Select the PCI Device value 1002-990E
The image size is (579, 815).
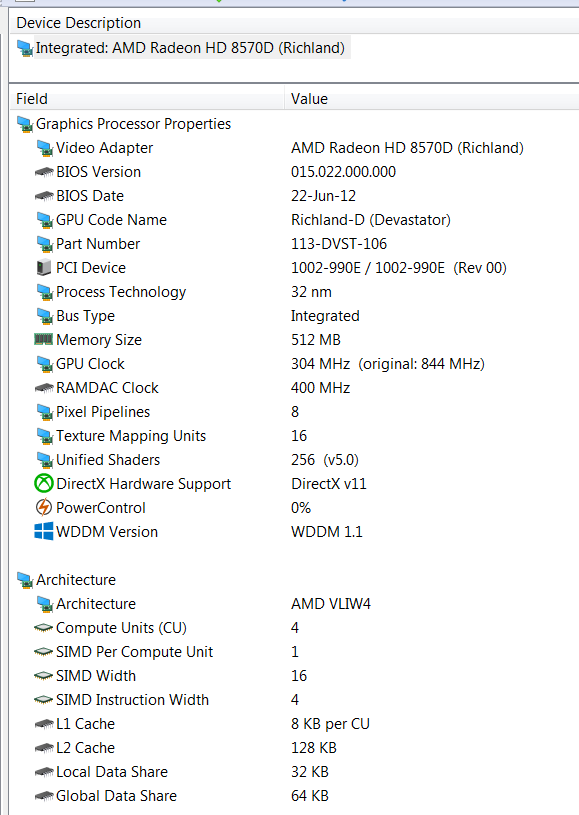(399, 268)
